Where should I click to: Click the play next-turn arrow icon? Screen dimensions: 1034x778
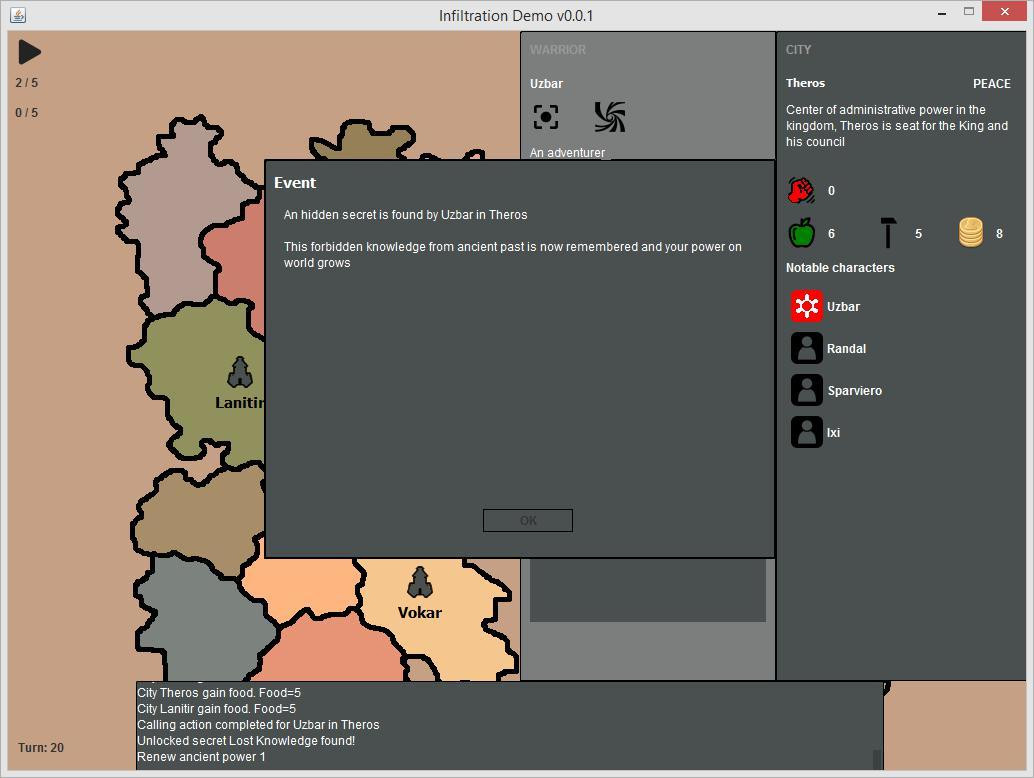[29, 52]
